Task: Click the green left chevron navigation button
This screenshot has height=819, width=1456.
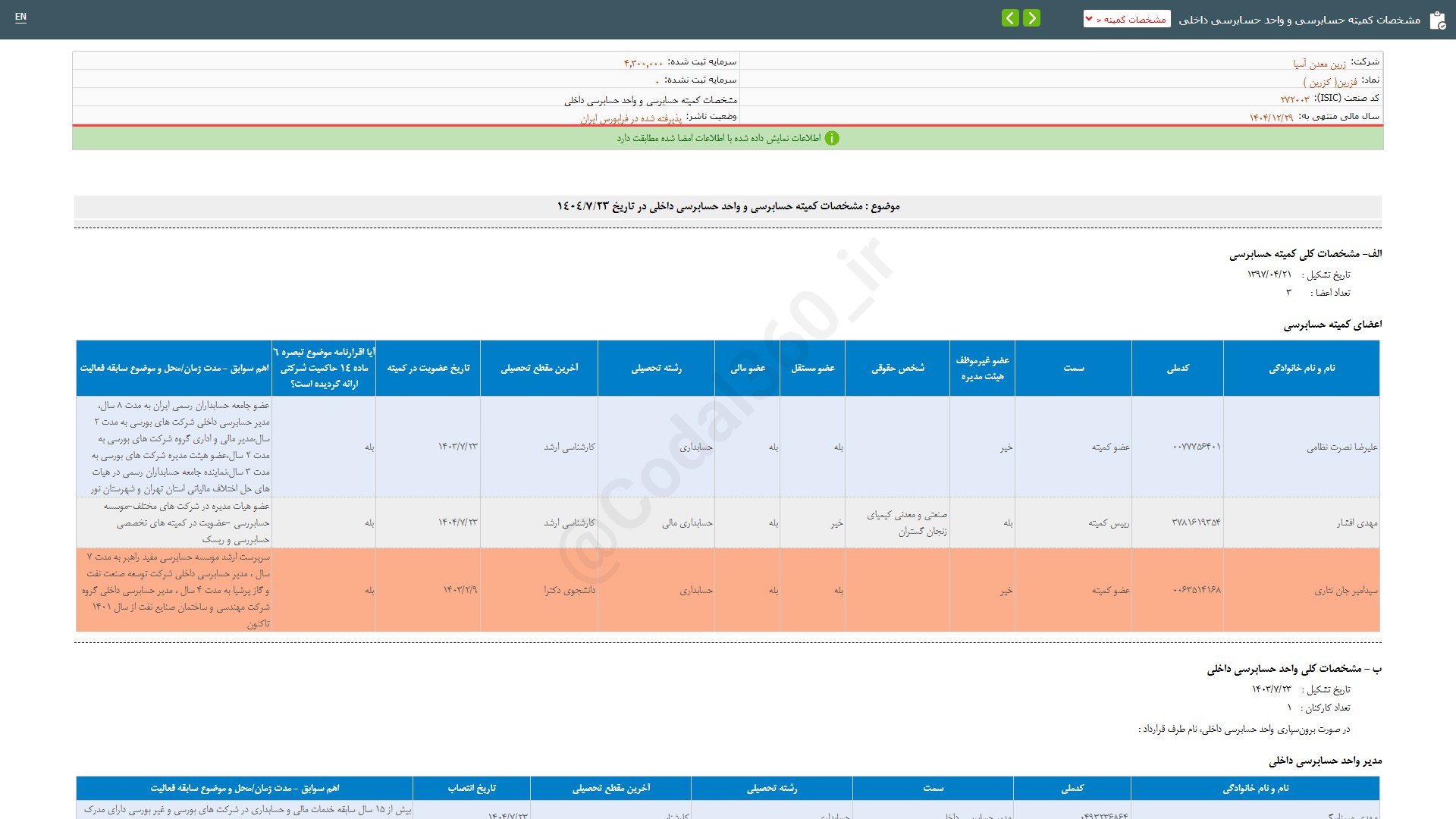Action: coord(1010,18)
